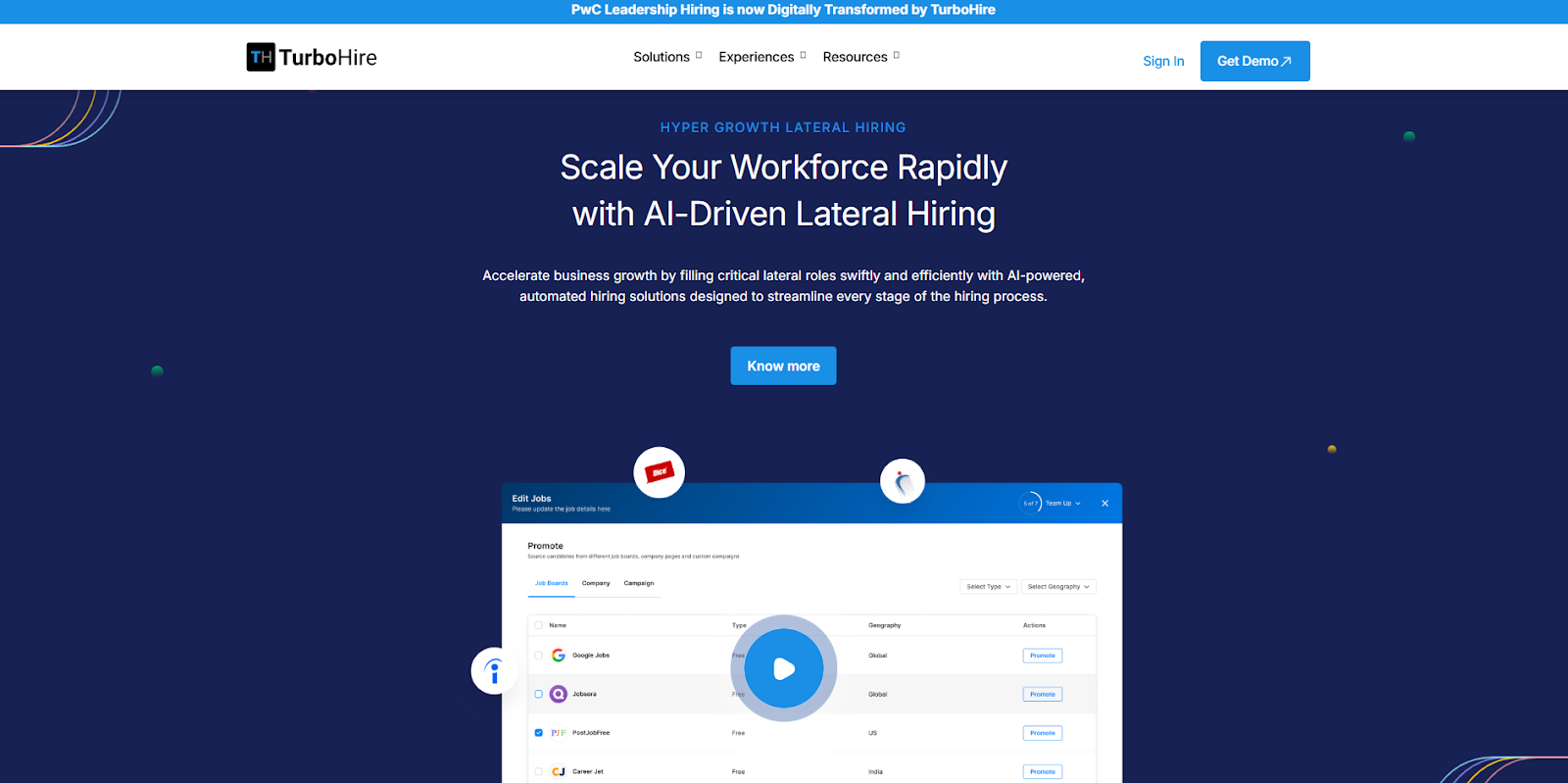Click the Know more button

783,366
